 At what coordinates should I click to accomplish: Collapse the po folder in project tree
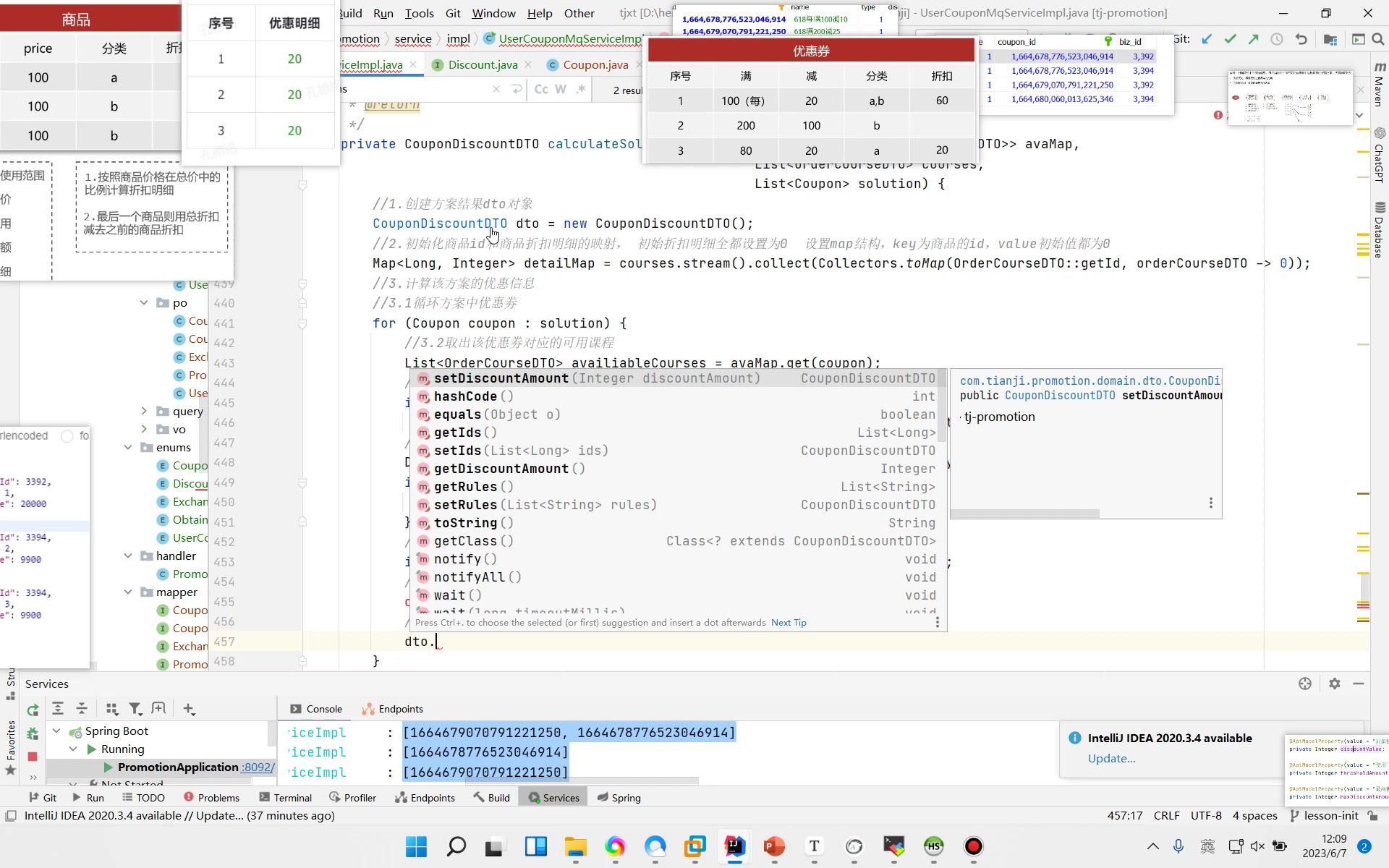[x=144, y=302]
